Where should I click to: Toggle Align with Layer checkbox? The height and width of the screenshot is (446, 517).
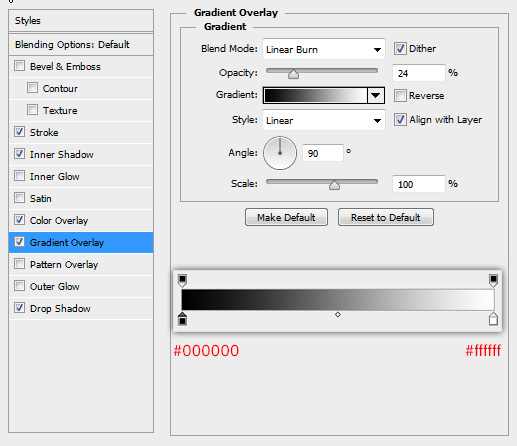400,119
